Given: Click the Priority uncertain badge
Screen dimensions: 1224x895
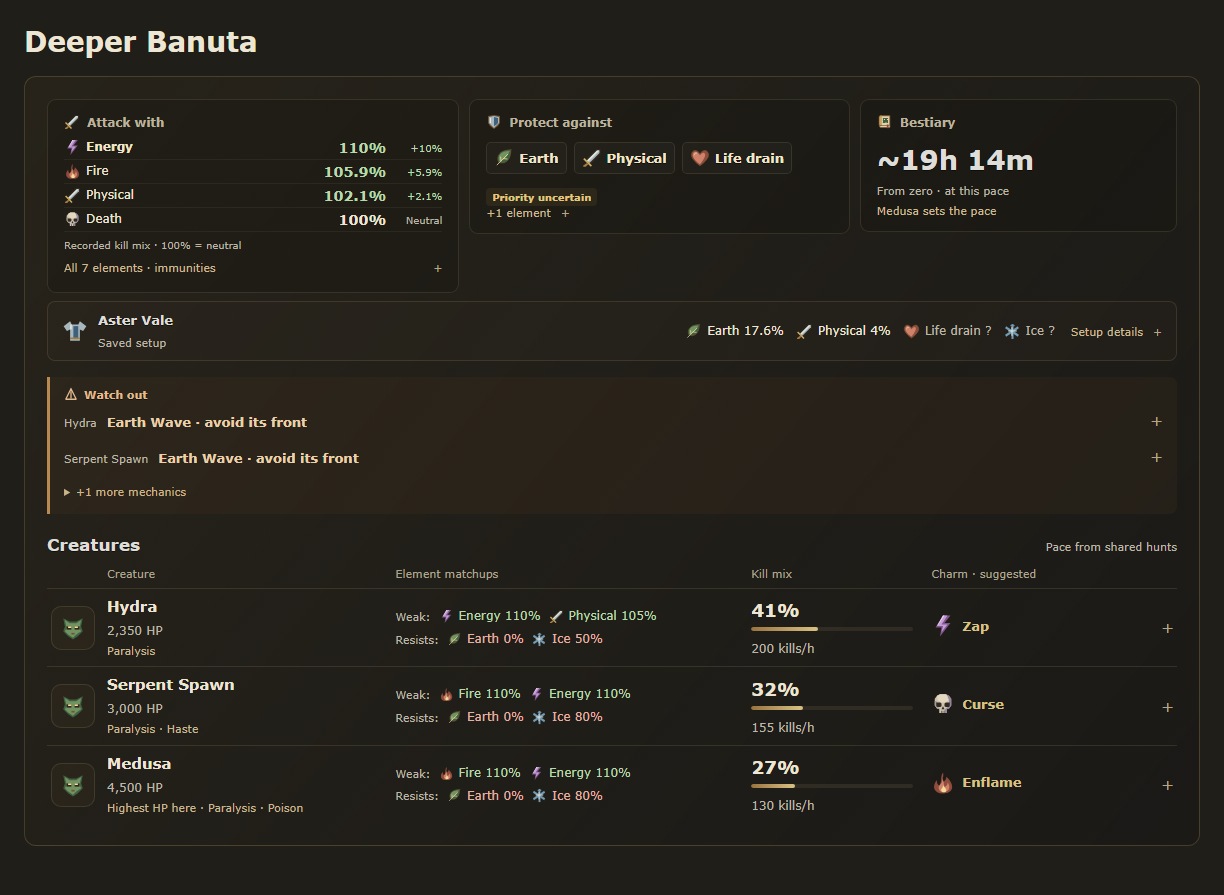Looking at the screenshot, I should pos(542,197).
